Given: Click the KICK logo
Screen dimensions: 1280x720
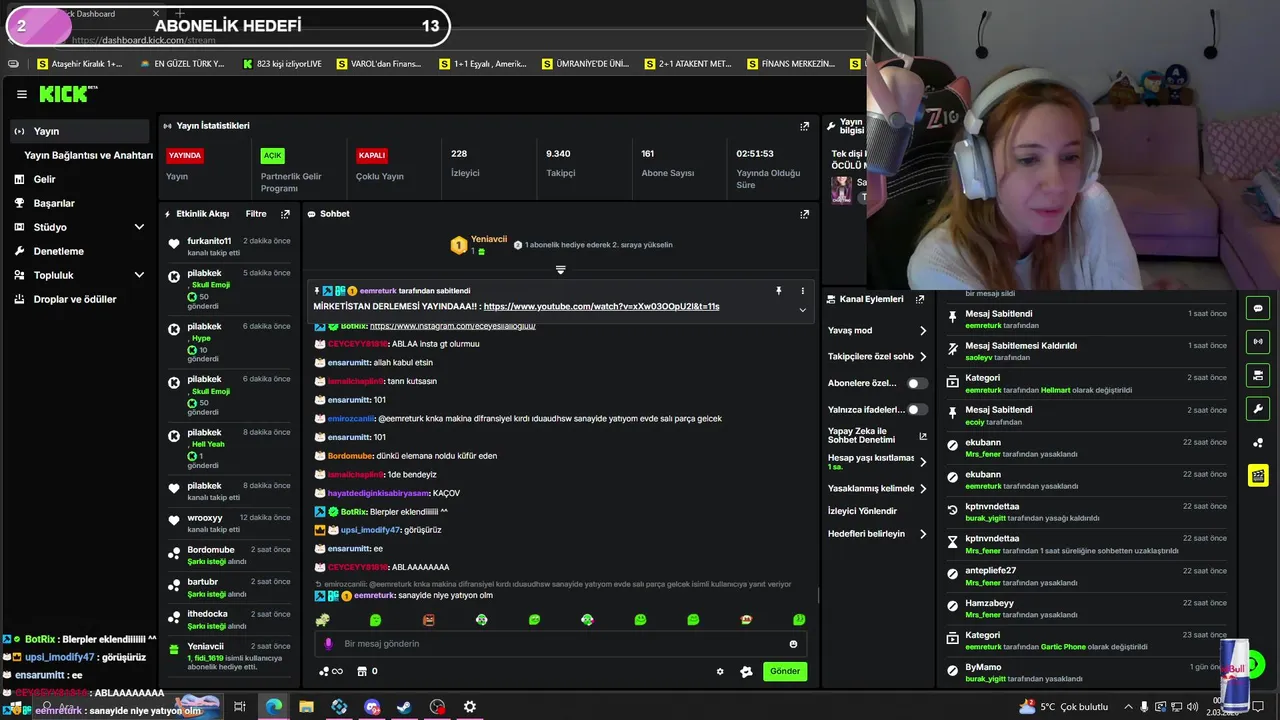Looking at the screenshot, I should tap(68, 94).
